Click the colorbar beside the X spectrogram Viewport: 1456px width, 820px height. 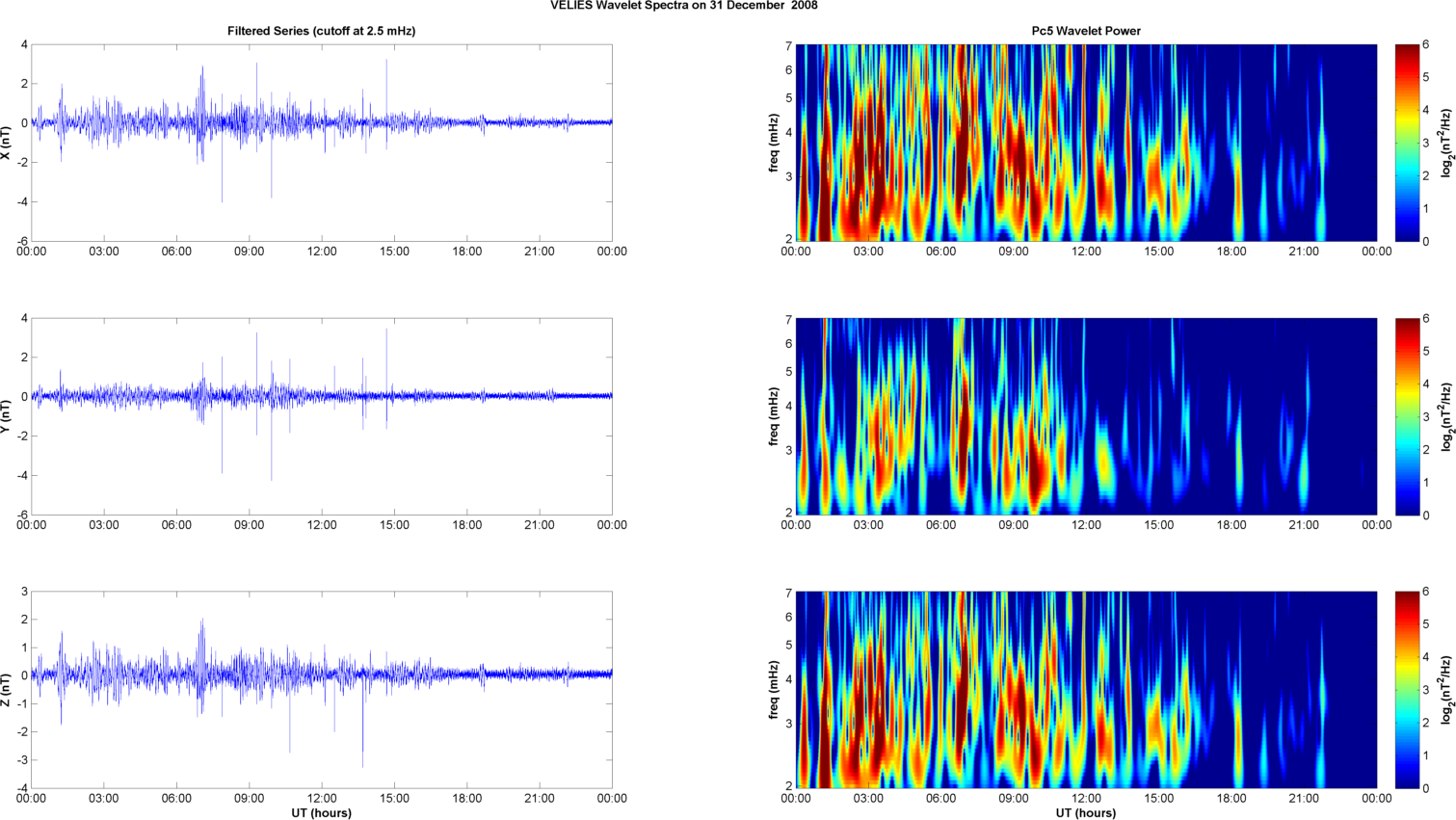[1407, 143]
